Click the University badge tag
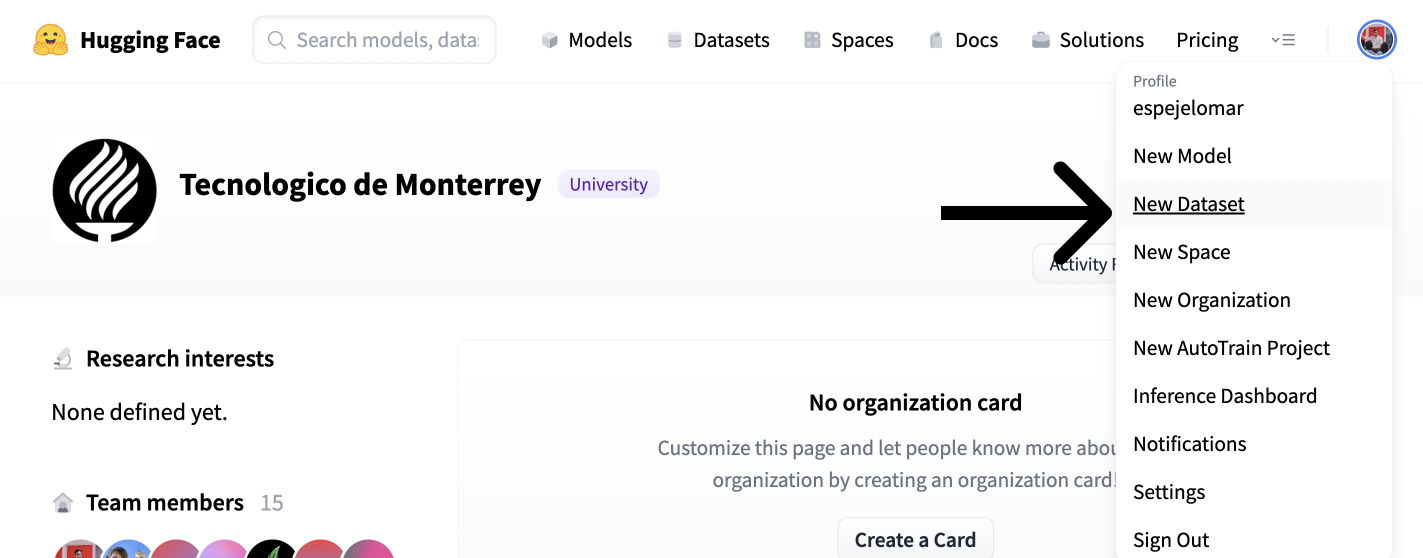This screenshot has height=558, width=1423. point(608,184)
